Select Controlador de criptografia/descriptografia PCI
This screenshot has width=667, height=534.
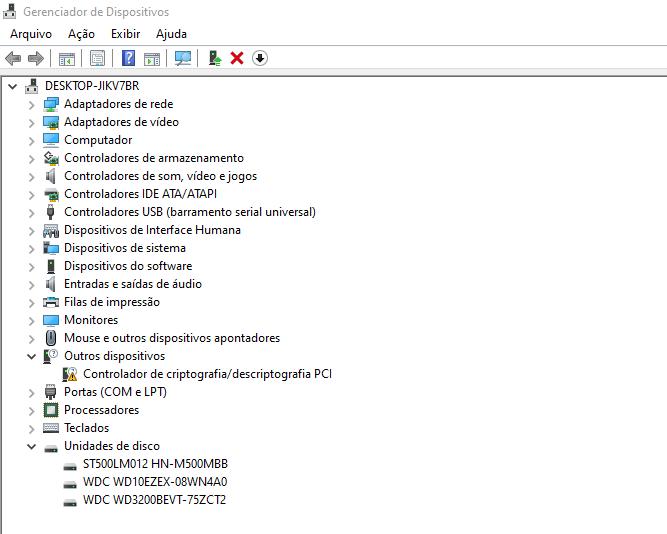point(207,374)
